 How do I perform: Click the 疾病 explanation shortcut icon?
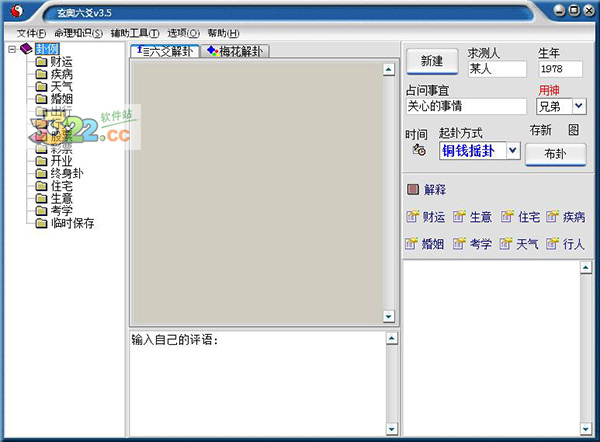tap(552, 217)
